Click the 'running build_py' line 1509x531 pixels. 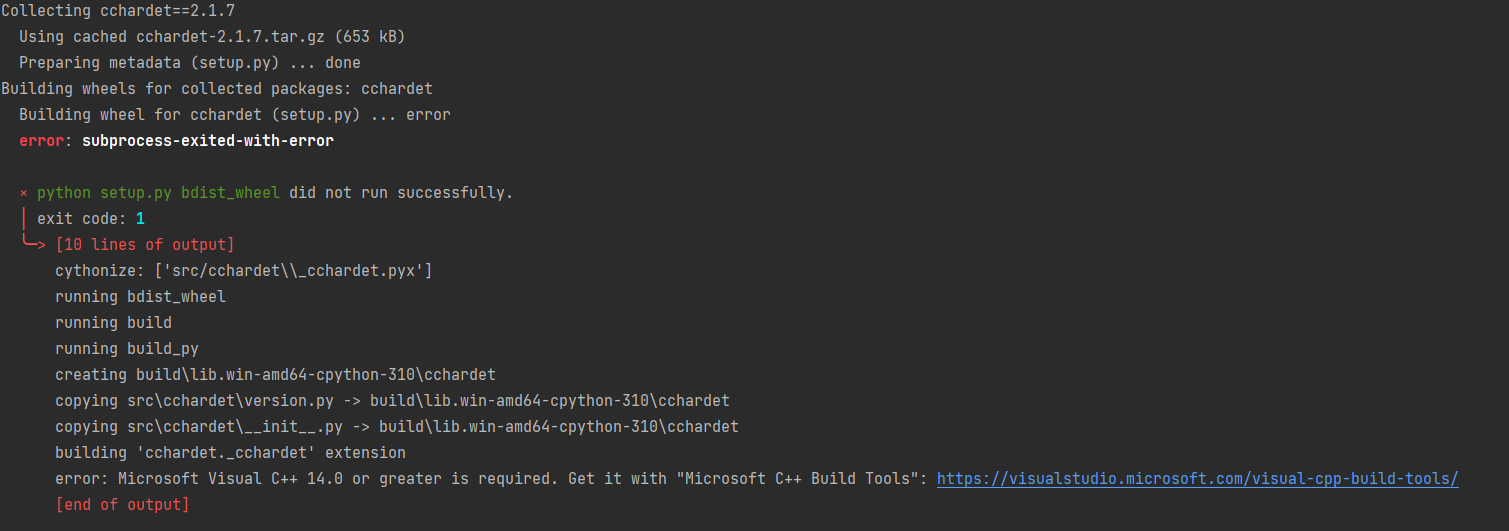click(127, 348)
